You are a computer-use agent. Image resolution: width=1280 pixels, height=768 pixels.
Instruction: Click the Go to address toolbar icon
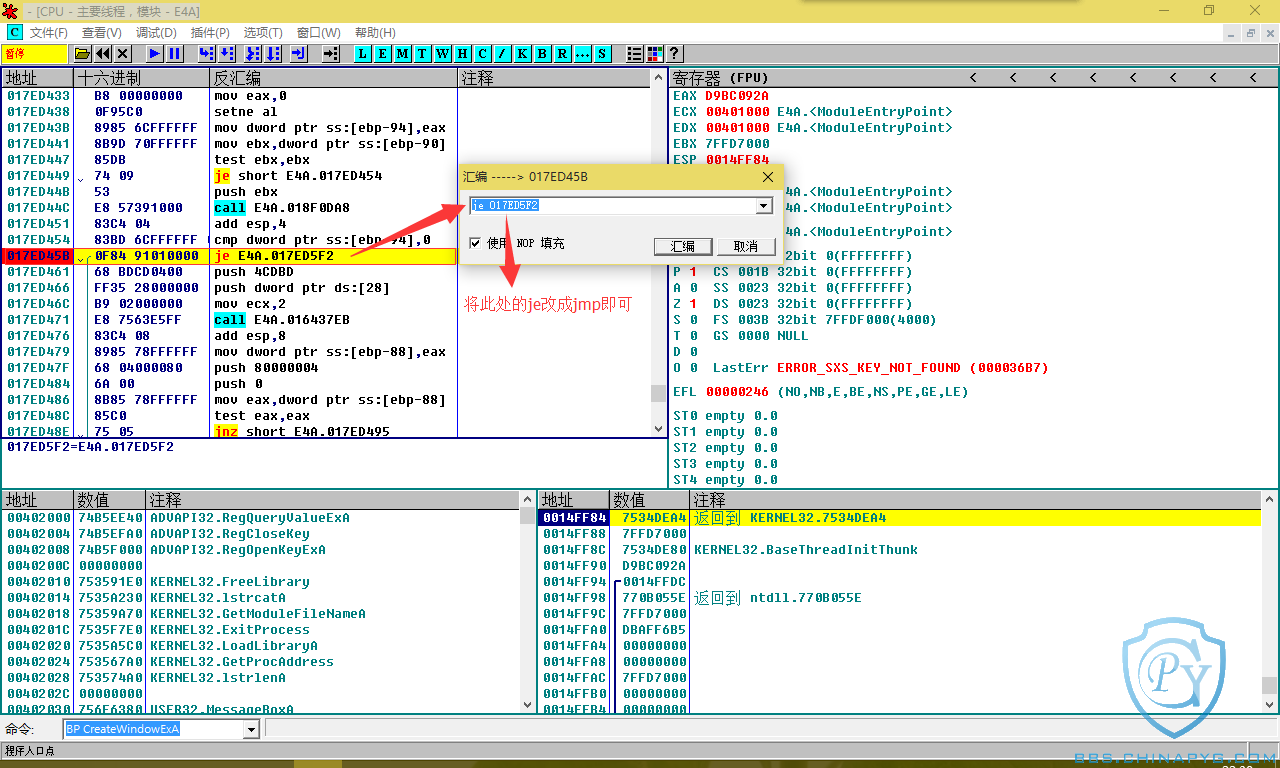coord(331,54)
